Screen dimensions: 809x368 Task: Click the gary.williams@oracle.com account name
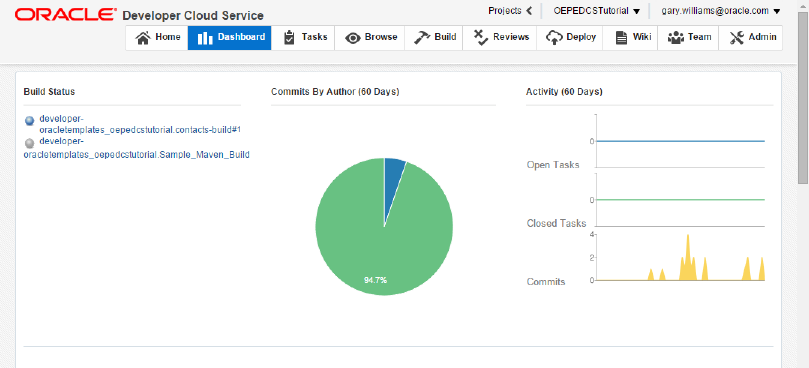coord(715,11)
